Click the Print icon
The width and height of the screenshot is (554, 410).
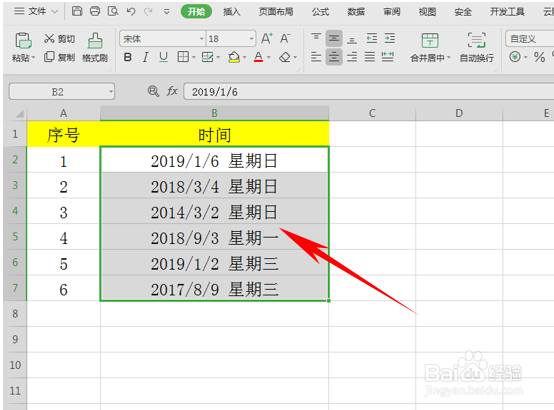click(x=95, y=11)
